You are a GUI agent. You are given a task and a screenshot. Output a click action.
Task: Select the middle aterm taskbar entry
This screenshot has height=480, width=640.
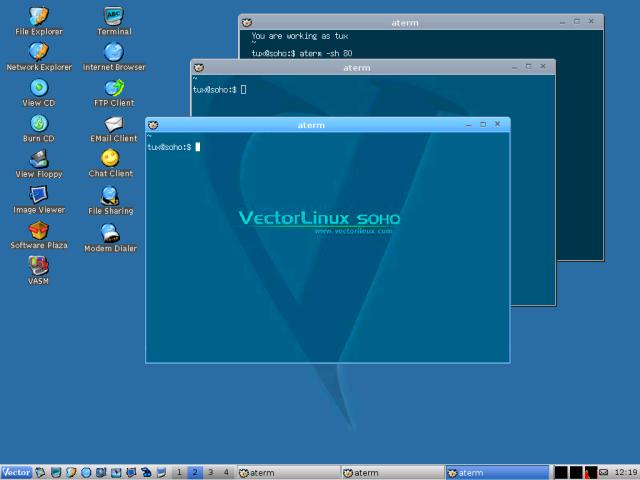tap(393, 473)
